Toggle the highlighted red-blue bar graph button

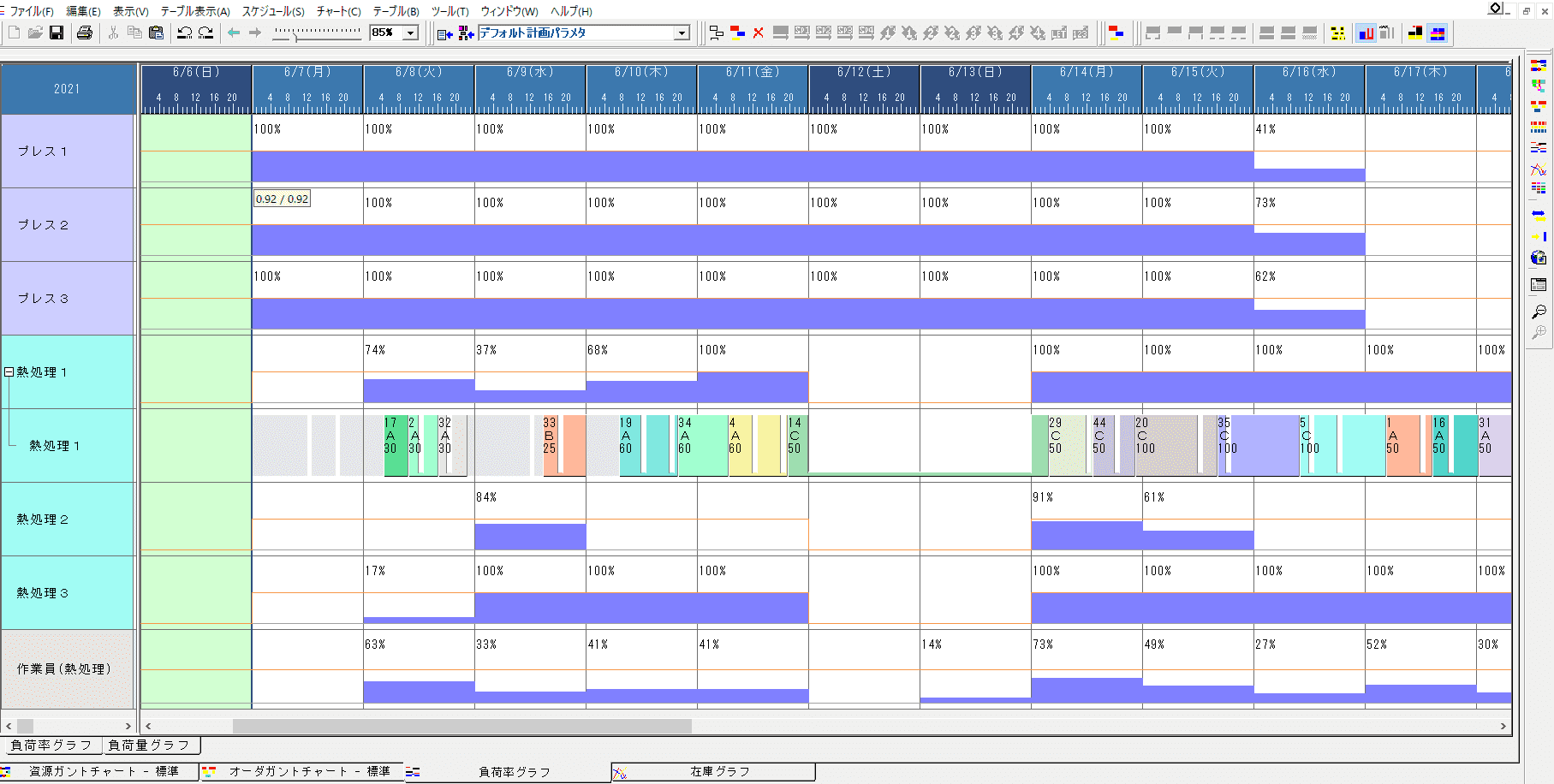click(x=1366, y=33)
